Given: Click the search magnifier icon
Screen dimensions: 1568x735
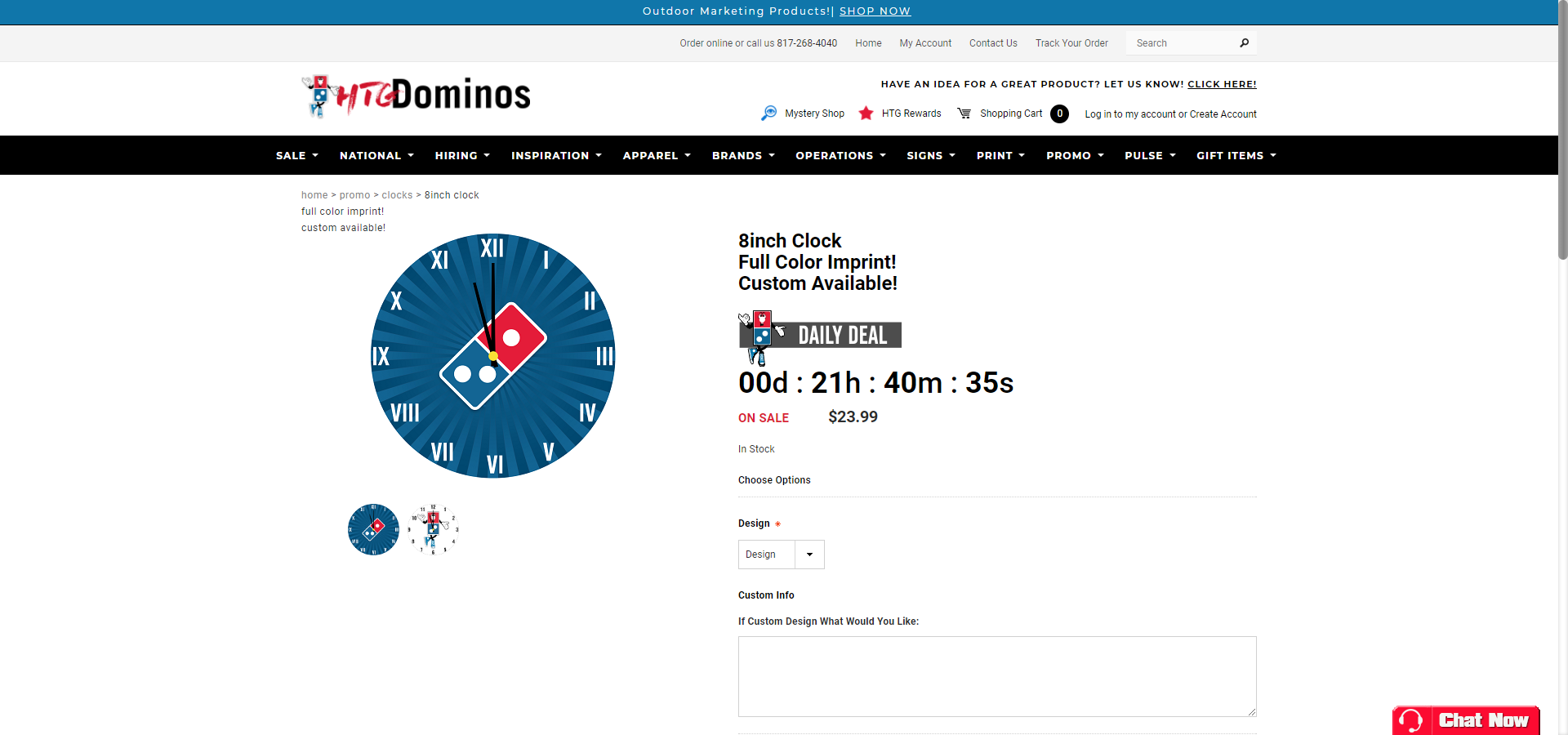Looking at the screenshot, I should pyautogui.click(x=1244, y=43).
